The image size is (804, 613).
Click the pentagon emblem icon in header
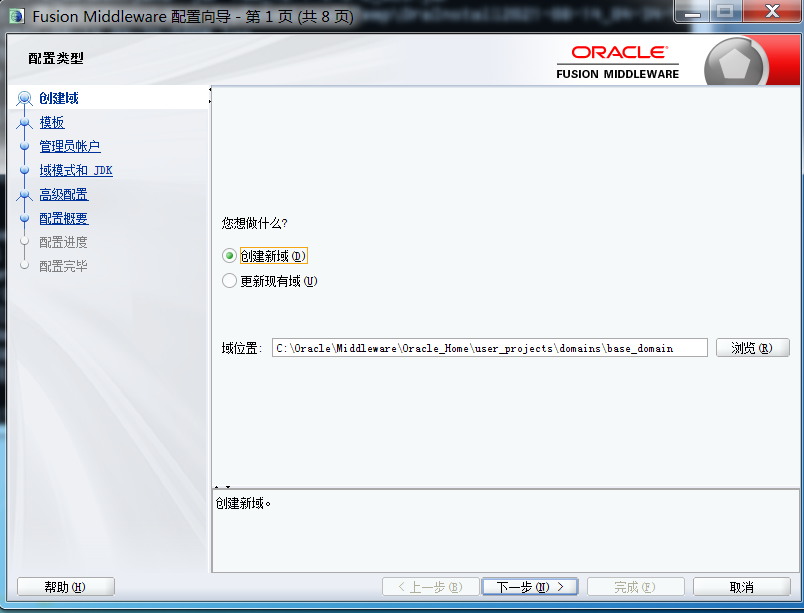735,64
